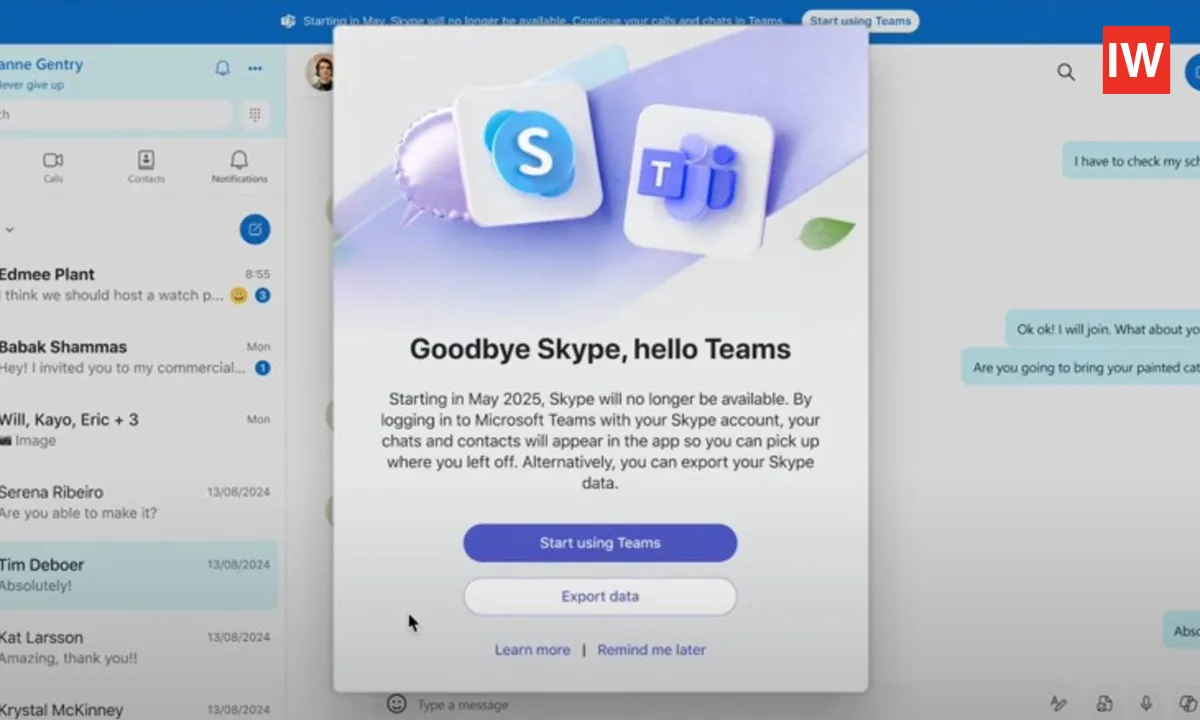Click the microphone voice message icon
Image resolution: width=1200 pixels, height=720 pixels.
pyautogui.click(x=1146, y=704)
